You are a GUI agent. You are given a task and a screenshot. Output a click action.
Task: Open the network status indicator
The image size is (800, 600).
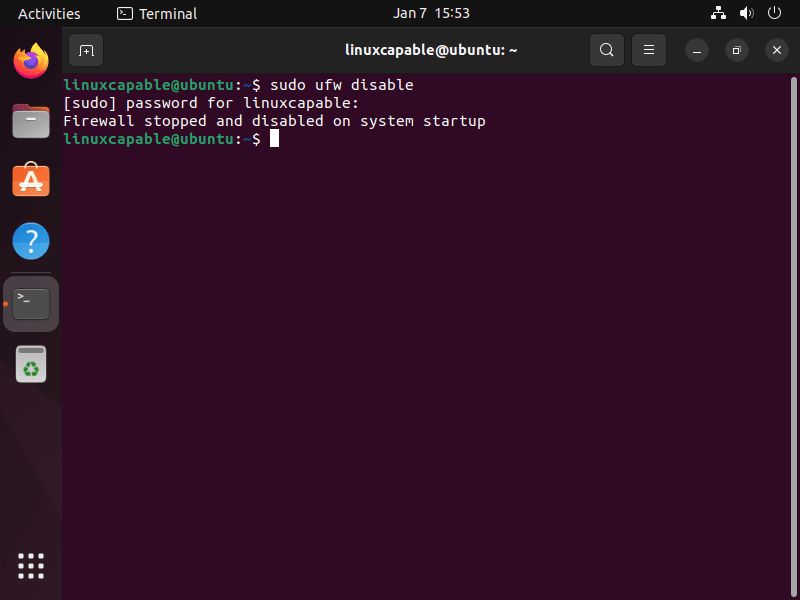click(718, 13)
